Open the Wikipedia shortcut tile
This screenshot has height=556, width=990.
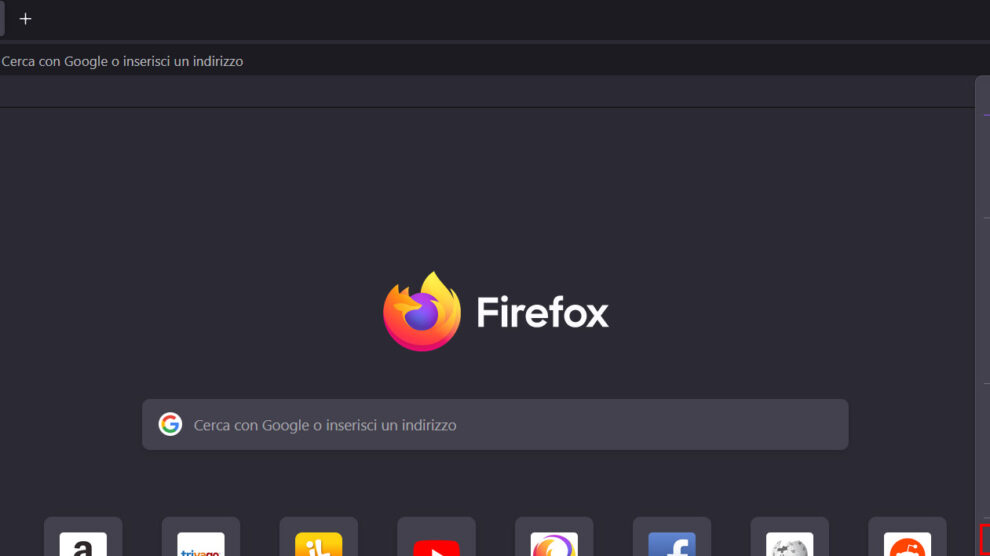(789, 537)
